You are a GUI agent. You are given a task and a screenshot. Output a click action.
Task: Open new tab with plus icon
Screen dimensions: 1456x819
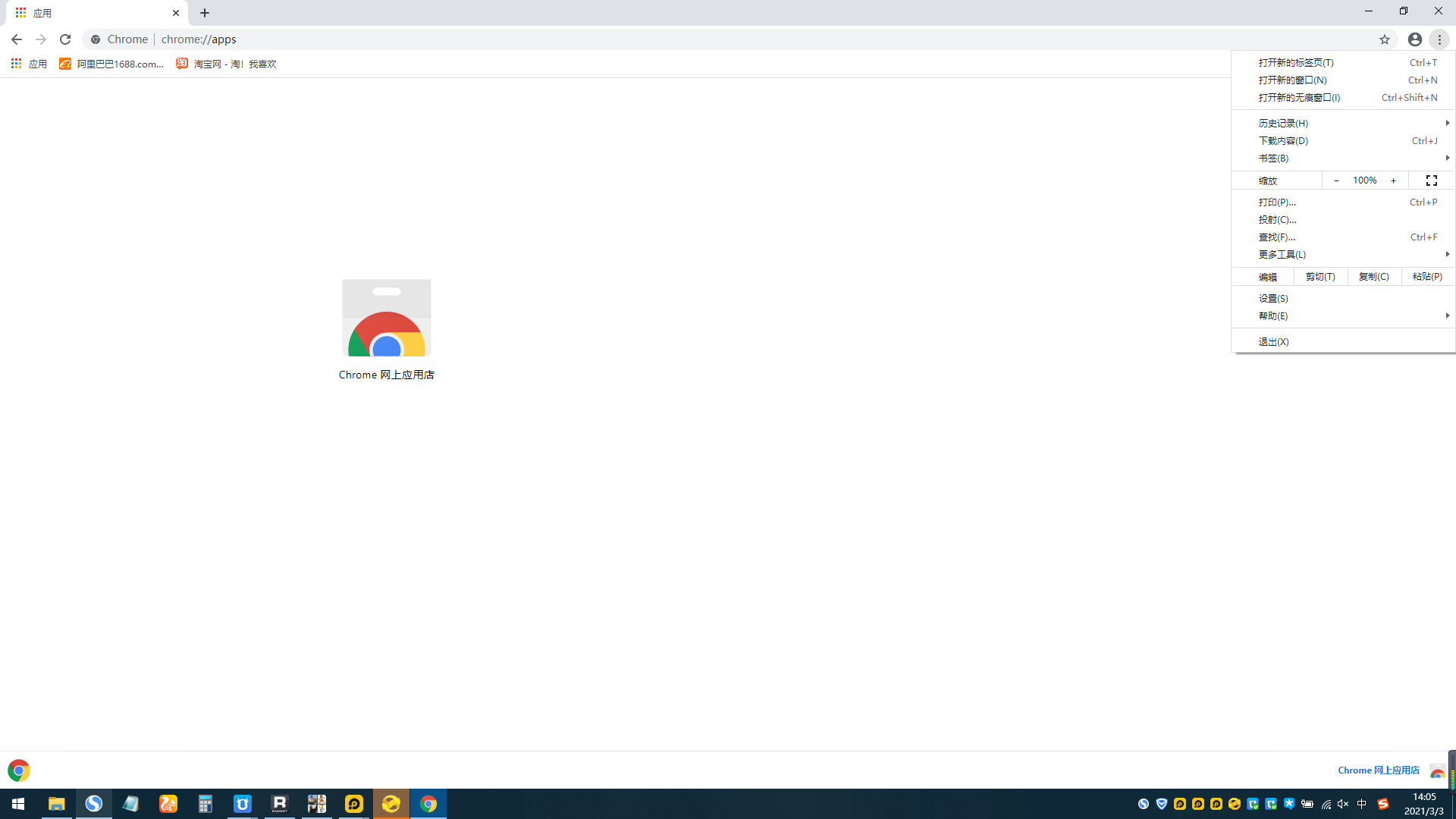click(x=205, y=13)
